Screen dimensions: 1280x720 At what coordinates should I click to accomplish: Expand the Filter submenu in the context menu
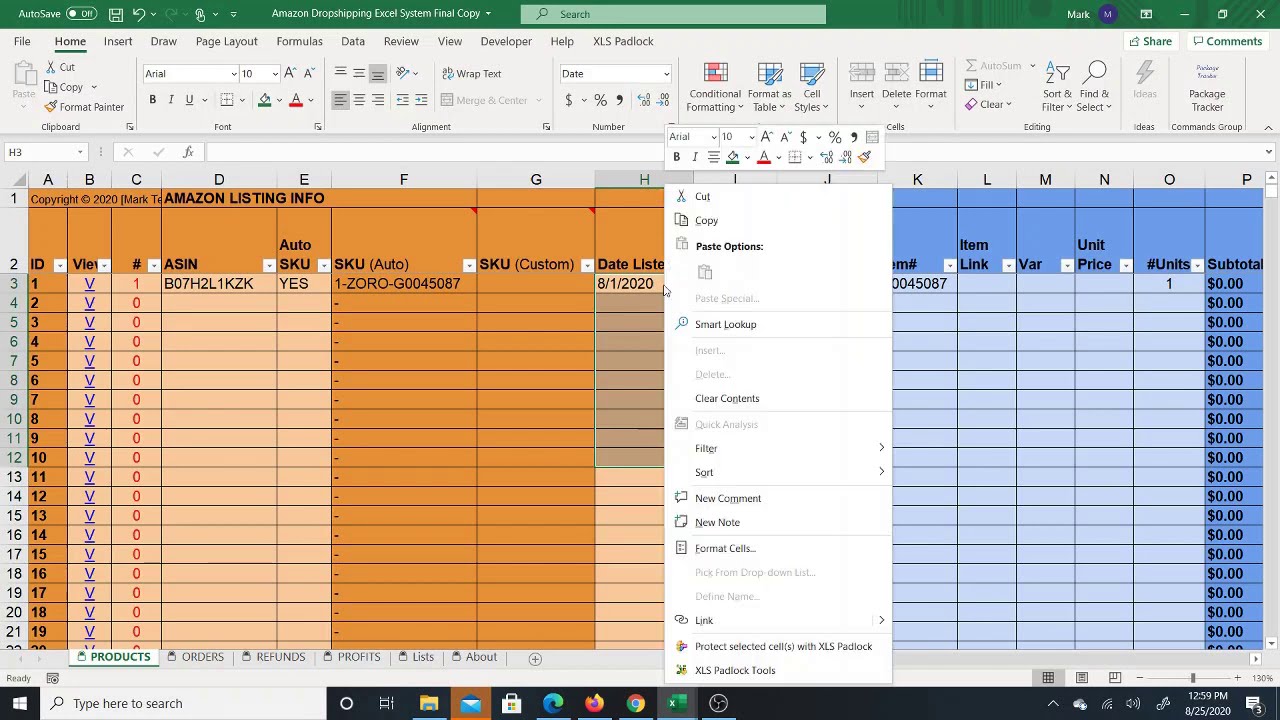click(x=779, y=448)
